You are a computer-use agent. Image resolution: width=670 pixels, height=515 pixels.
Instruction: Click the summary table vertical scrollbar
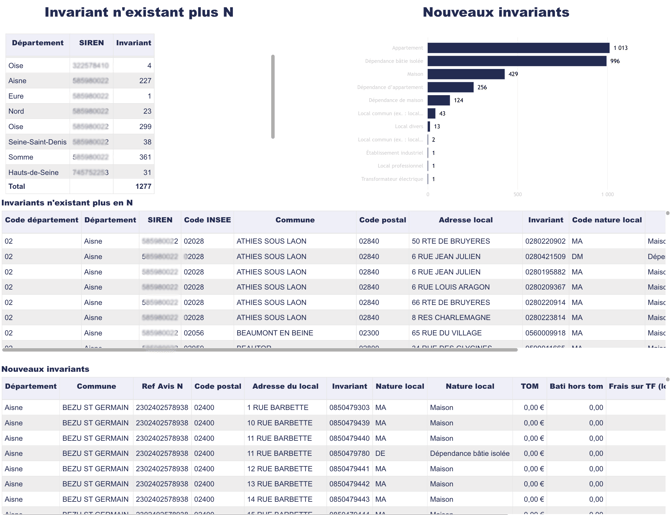click(273, 96)
